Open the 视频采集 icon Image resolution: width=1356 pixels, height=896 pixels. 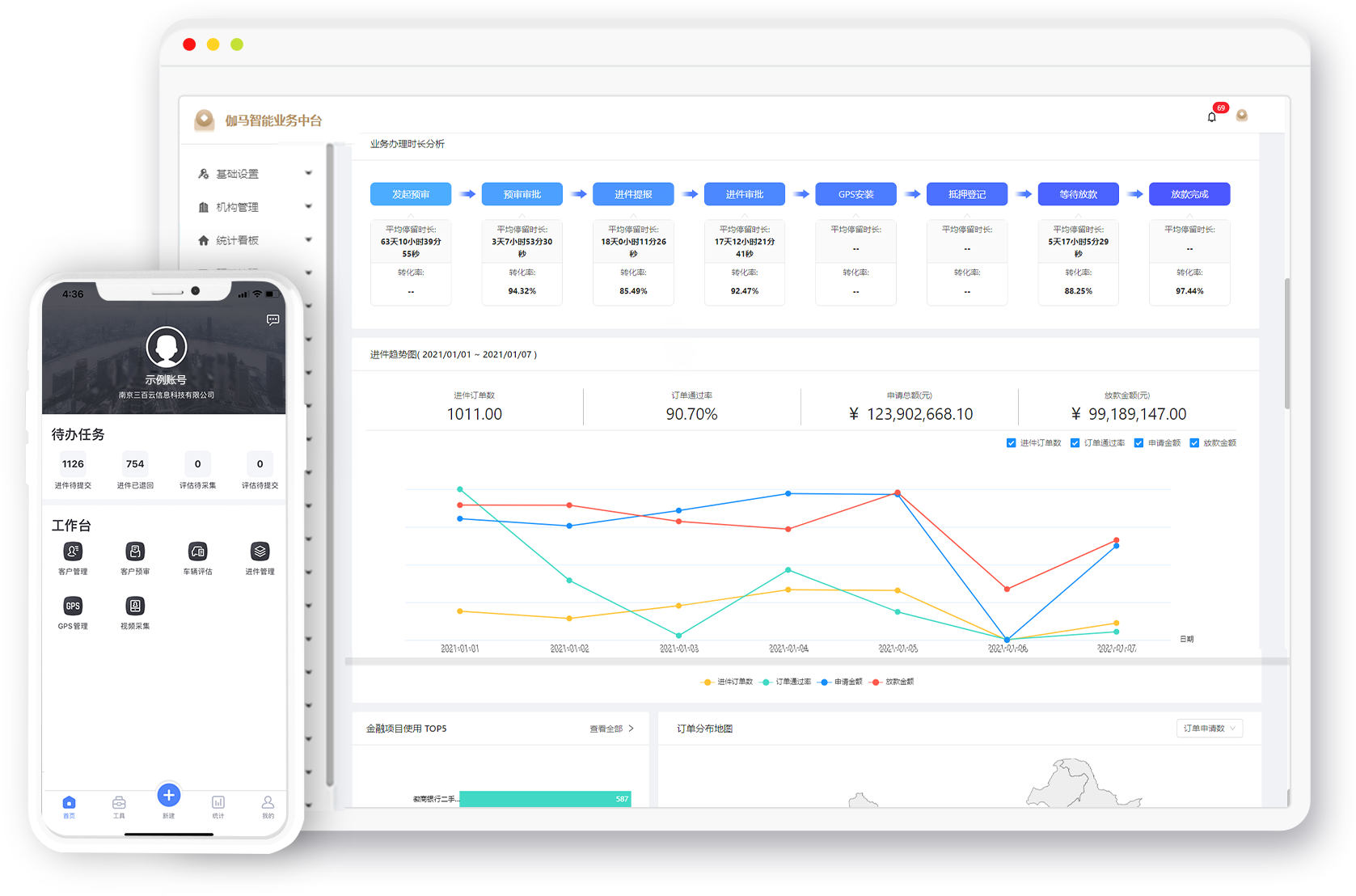135,606
